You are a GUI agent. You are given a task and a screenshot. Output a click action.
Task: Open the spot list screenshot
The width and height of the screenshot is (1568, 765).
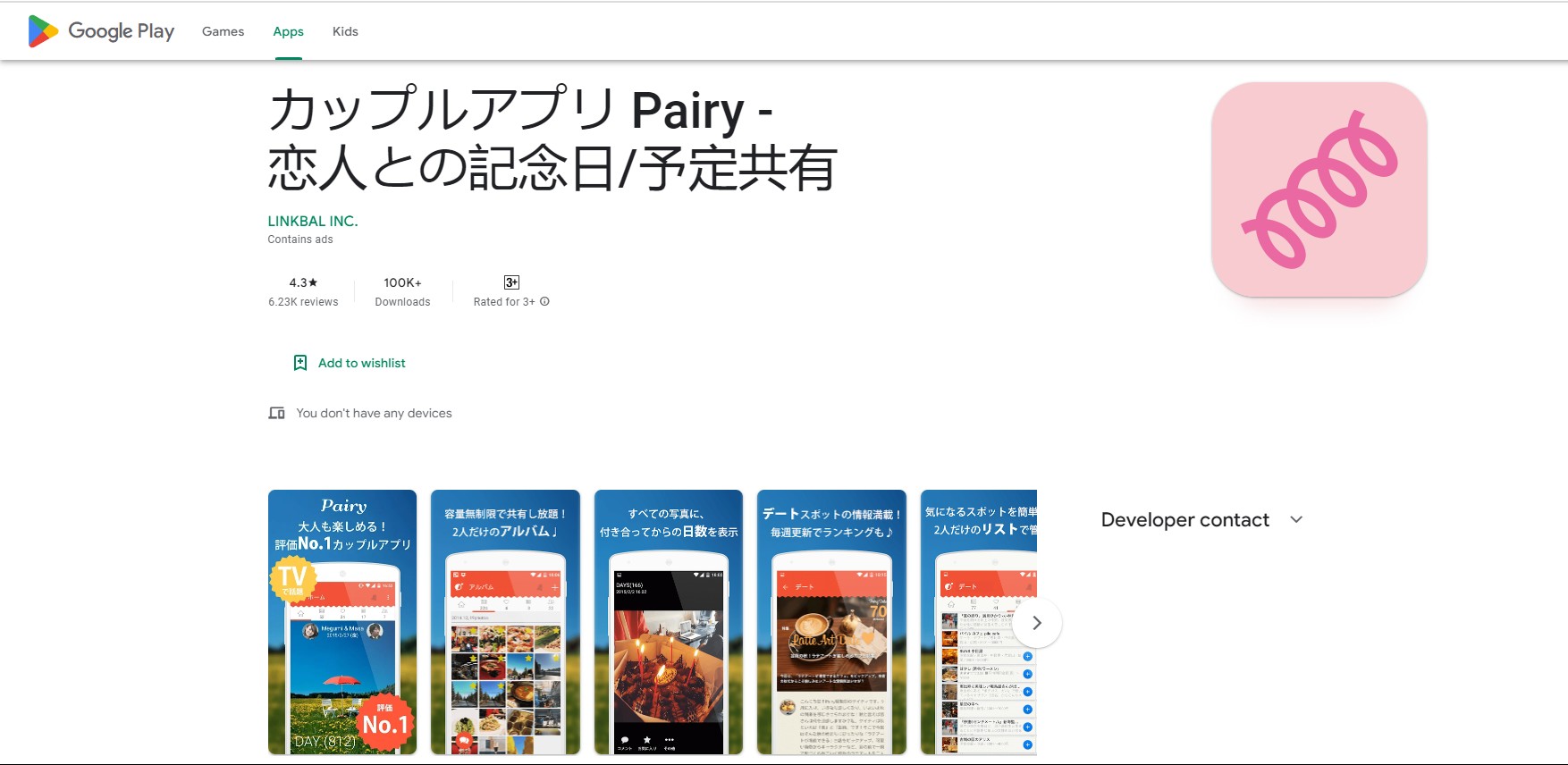(974, 622)
